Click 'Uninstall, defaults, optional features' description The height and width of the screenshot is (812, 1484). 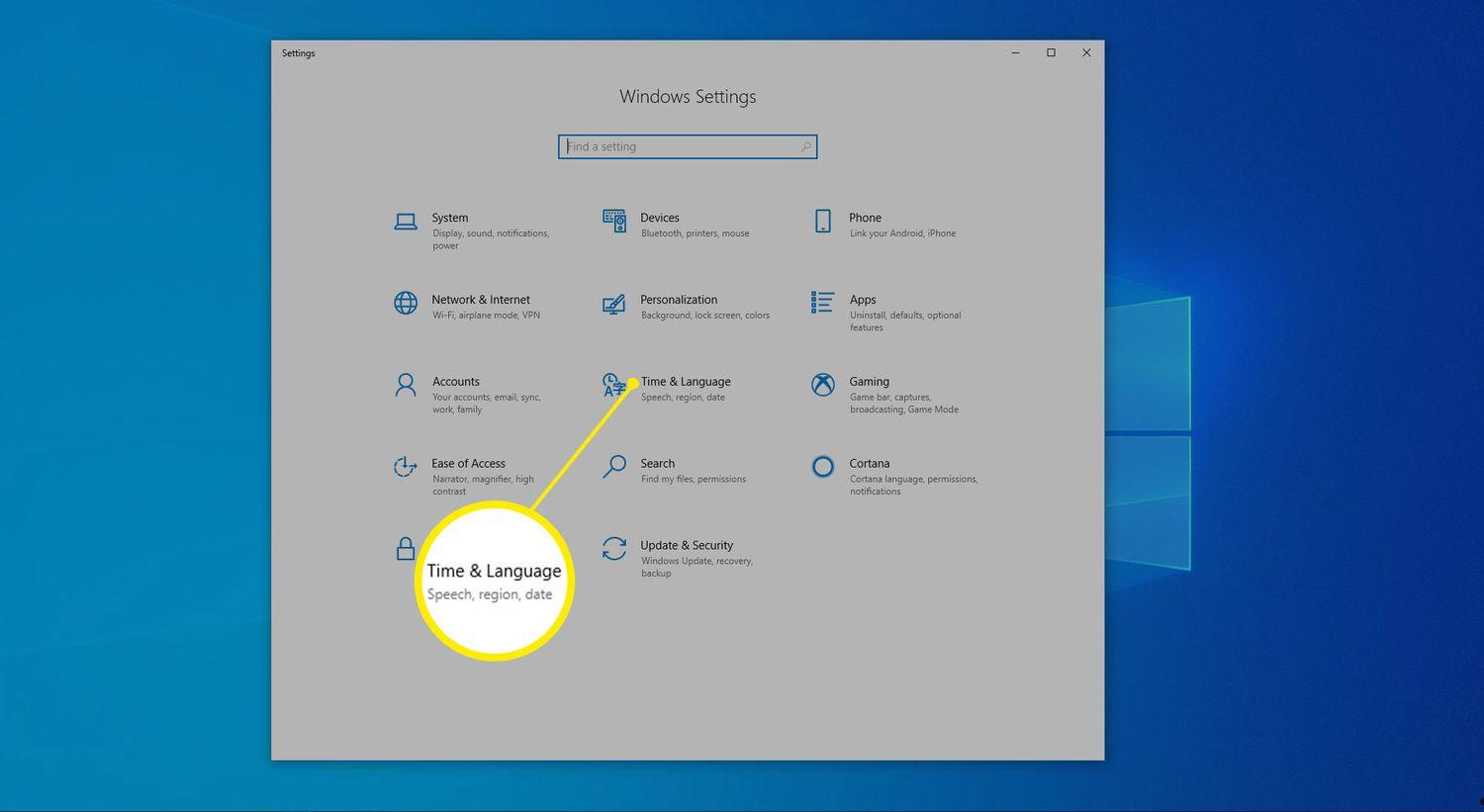coord(905,321)
